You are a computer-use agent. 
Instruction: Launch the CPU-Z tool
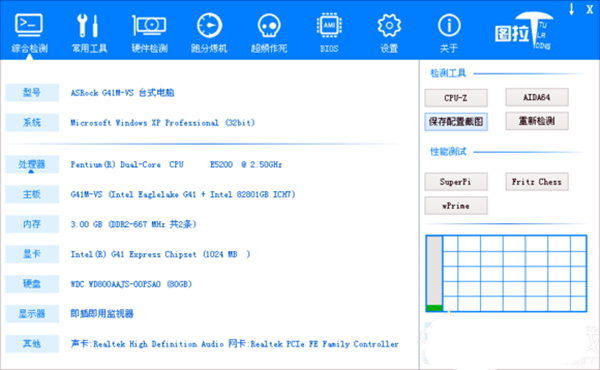(456, 98)
